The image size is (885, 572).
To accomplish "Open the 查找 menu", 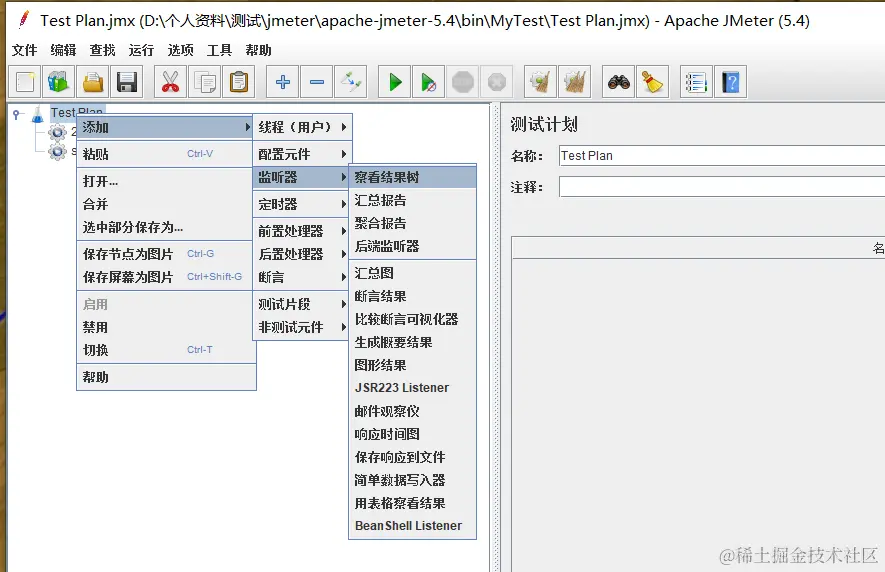I will pyautogui.click(x=102, y=50).
